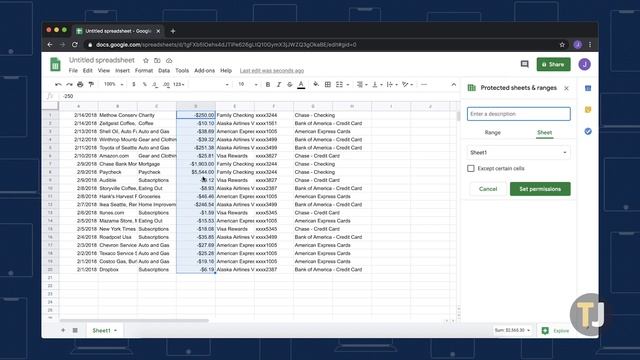Open the Format menu
This screenshot has height=360, width=640.
(144, 71)
